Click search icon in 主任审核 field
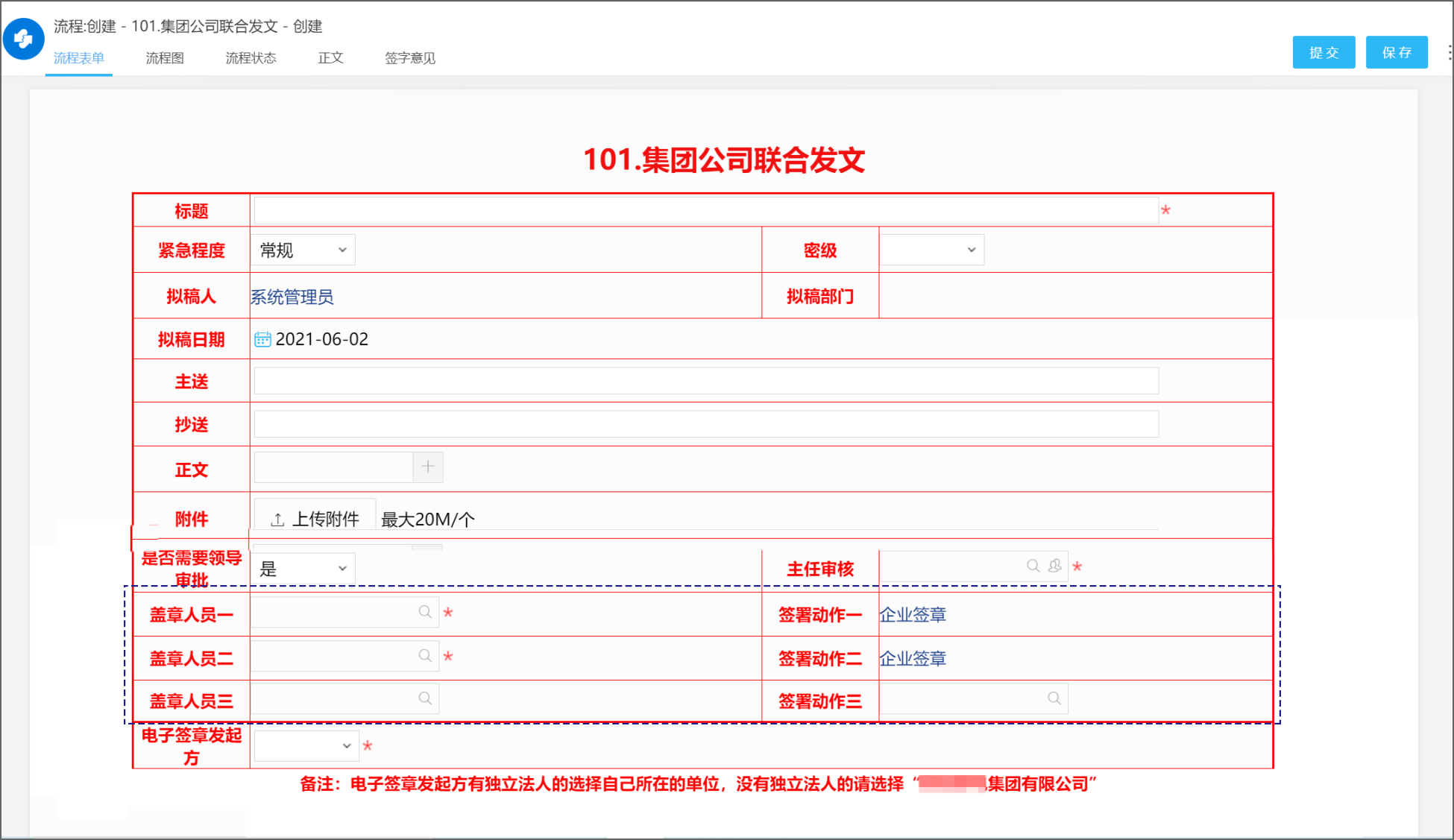This screenshot has width=1454, height=840. pos(1033,566)
